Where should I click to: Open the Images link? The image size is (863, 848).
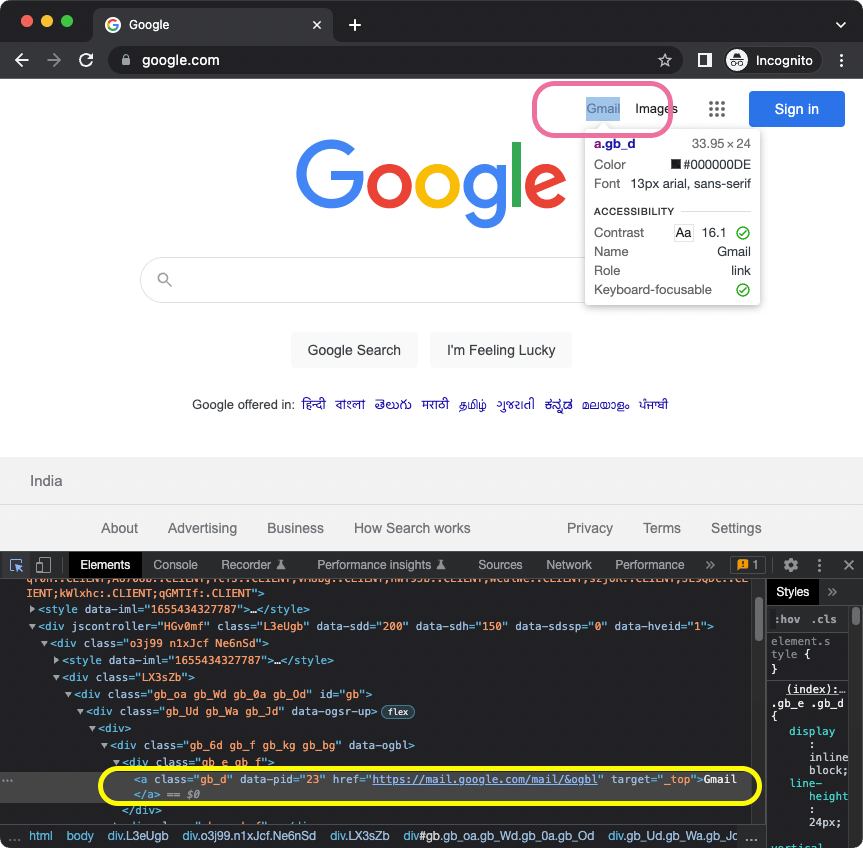656,108
